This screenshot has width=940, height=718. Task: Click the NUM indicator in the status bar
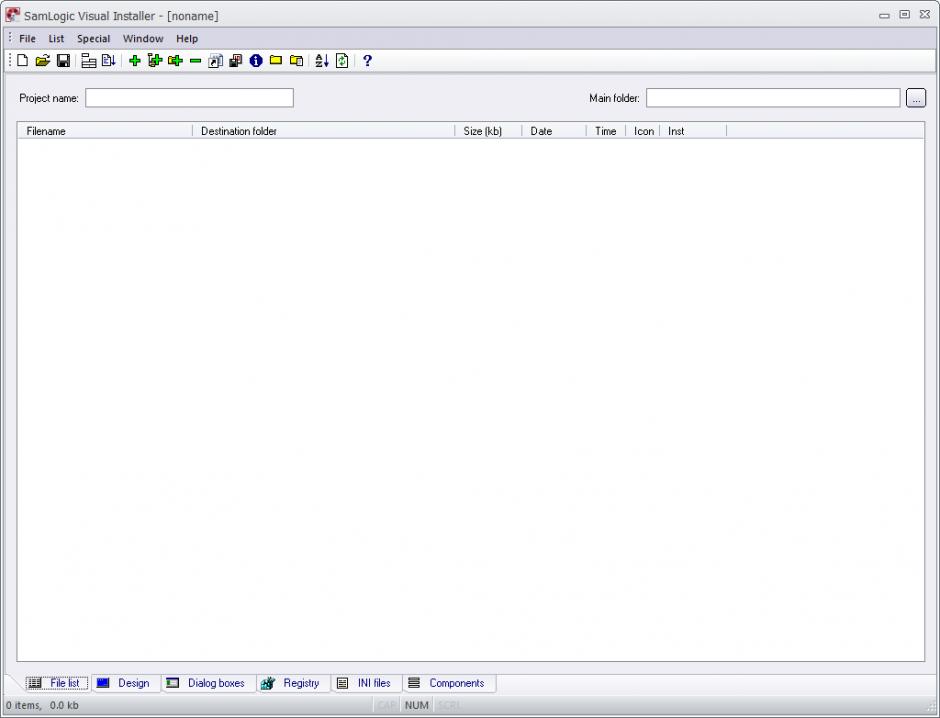point(416,705)
